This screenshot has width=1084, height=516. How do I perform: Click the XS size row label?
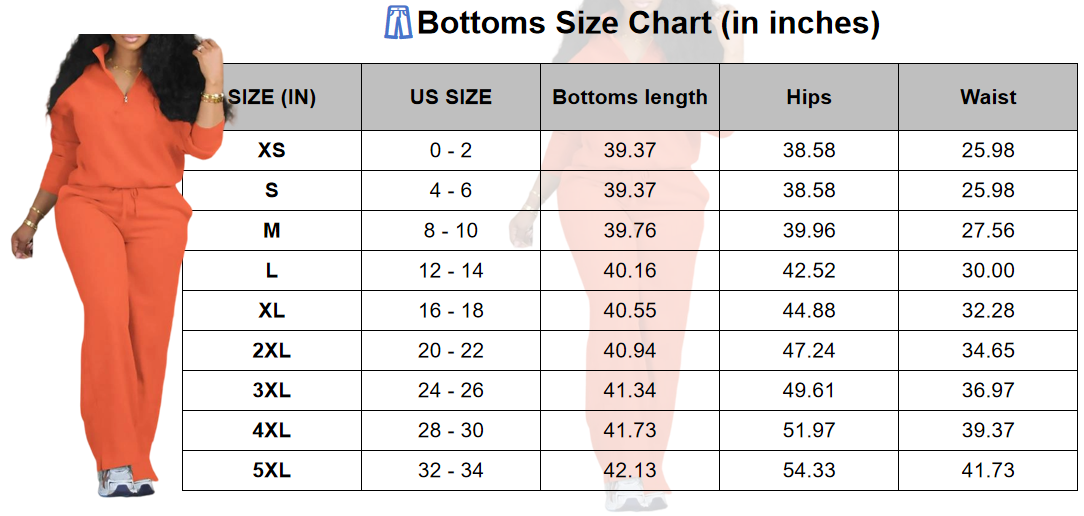pos(272,151)
